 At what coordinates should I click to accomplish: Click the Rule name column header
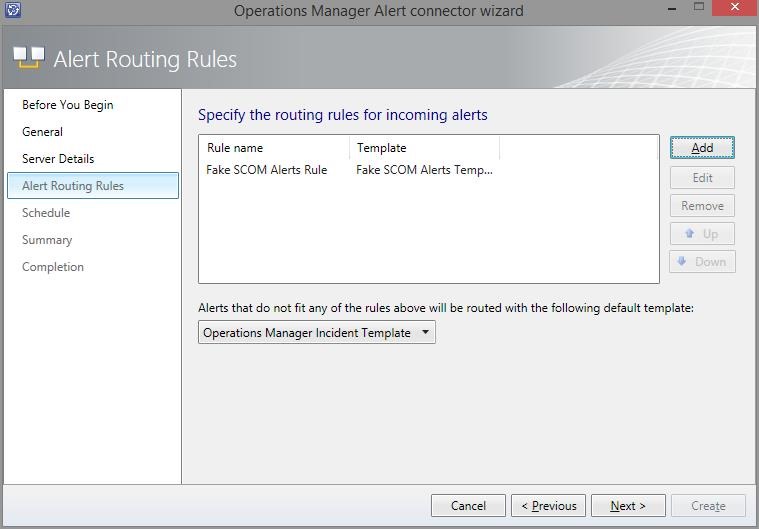tap(273, 148)
